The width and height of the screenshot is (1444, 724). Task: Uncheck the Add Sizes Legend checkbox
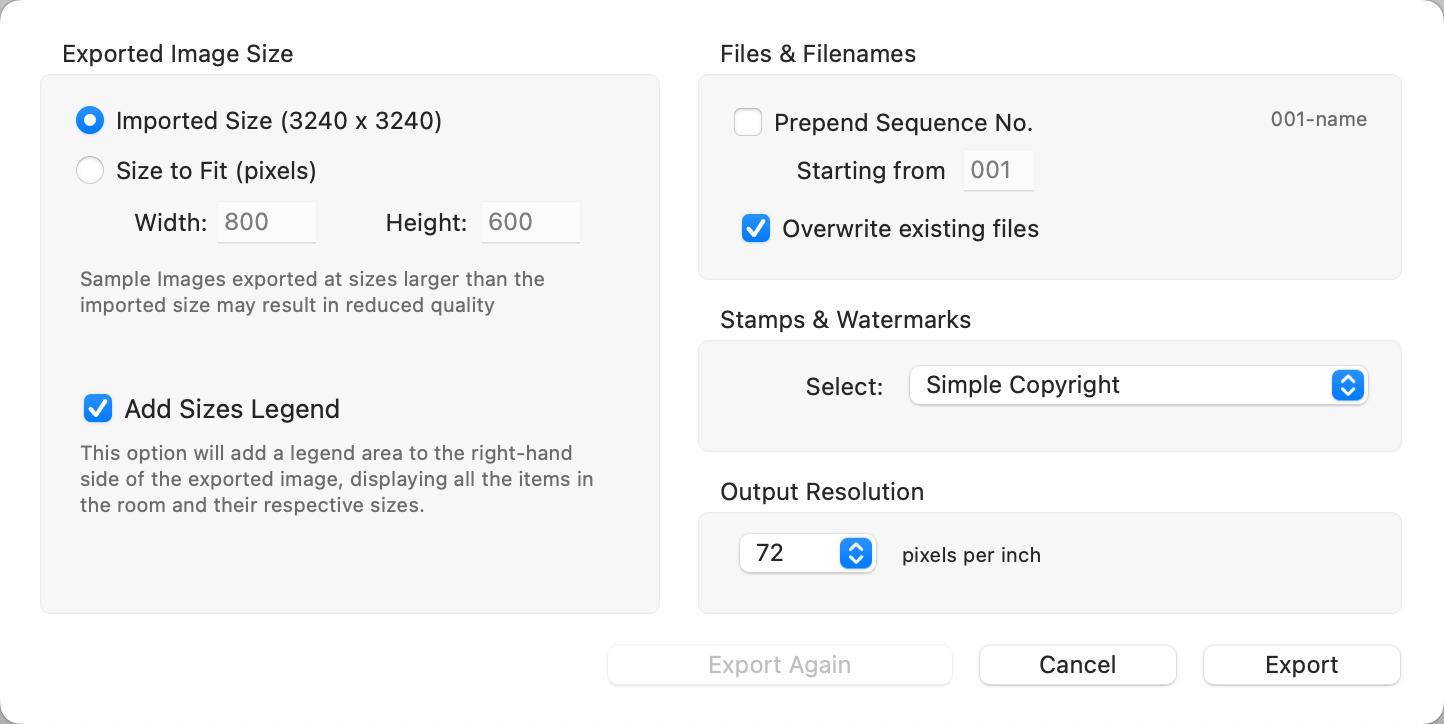pyautogui.click(x=98, y=409)
